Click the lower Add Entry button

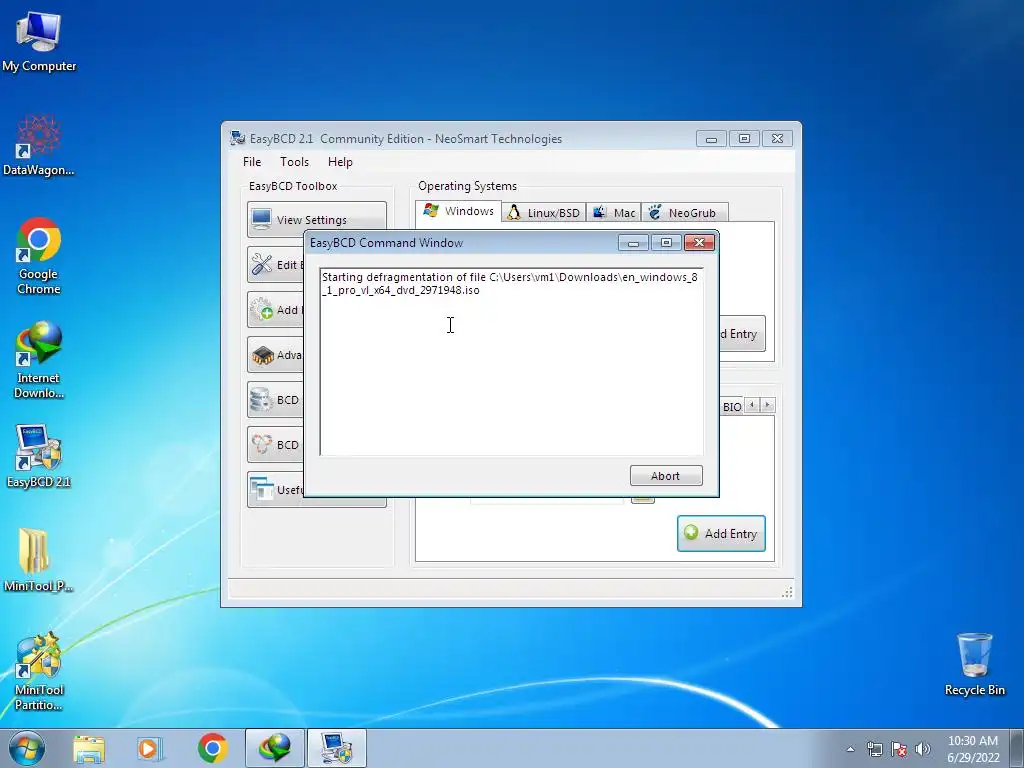click(x=721, y=534)
